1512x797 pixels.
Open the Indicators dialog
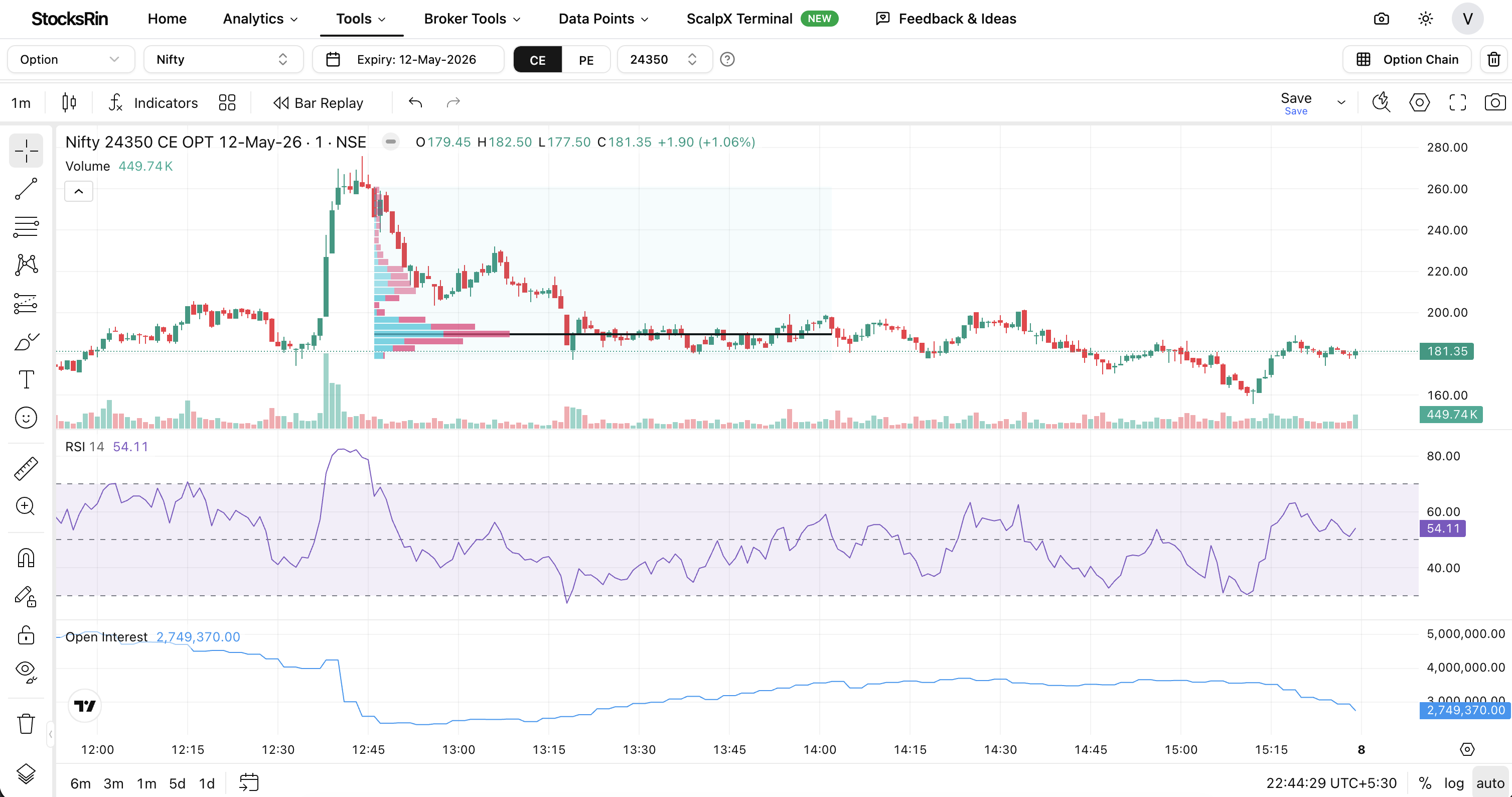pos(153,103)
